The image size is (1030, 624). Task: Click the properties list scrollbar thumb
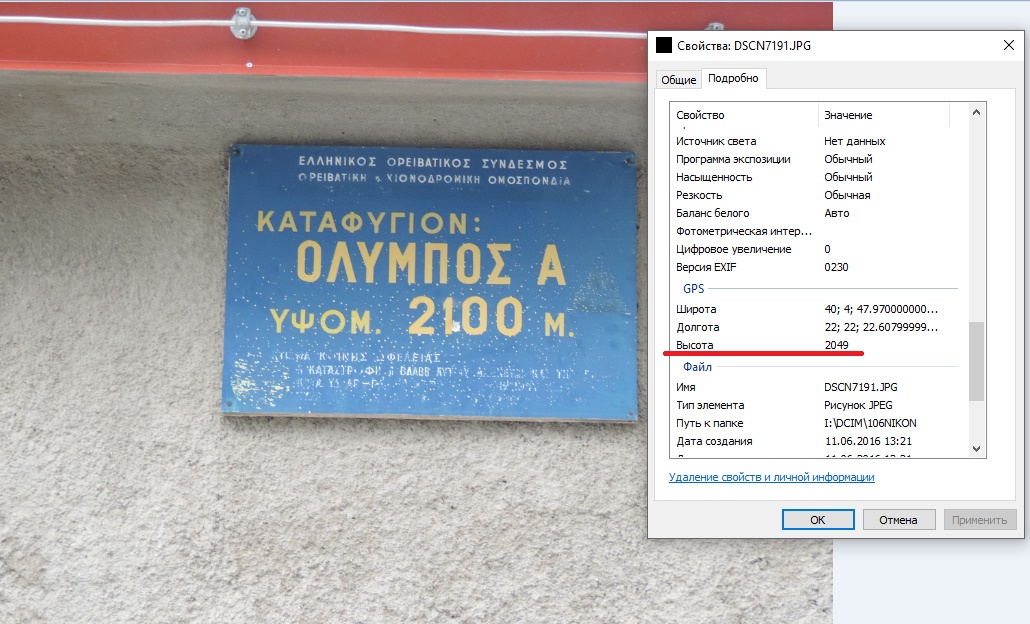(976, 360)
